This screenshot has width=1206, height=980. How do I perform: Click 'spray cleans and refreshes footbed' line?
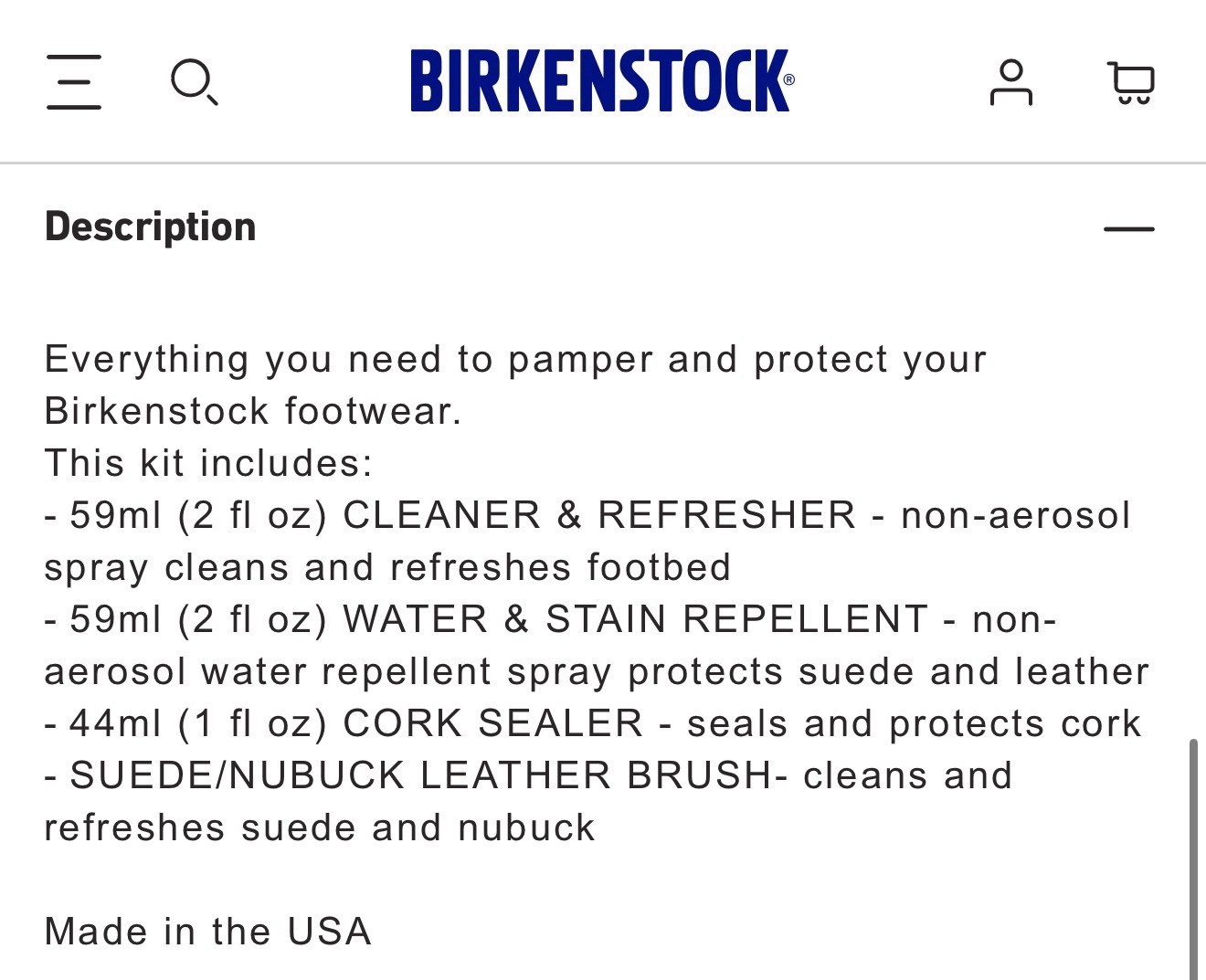[x=387, y=567]
